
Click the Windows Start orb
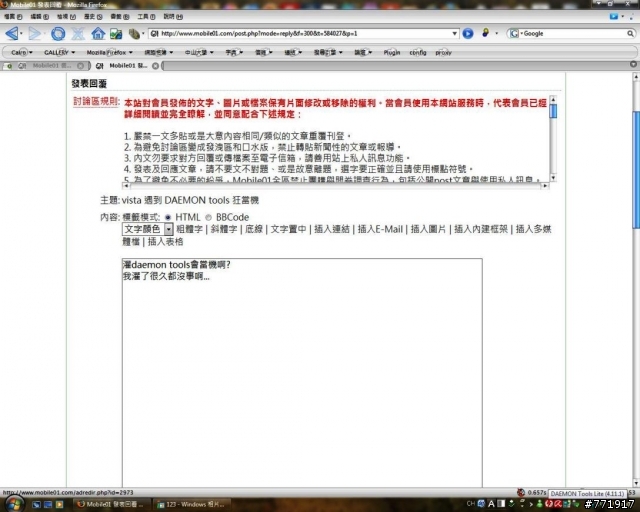coord(14,504)
